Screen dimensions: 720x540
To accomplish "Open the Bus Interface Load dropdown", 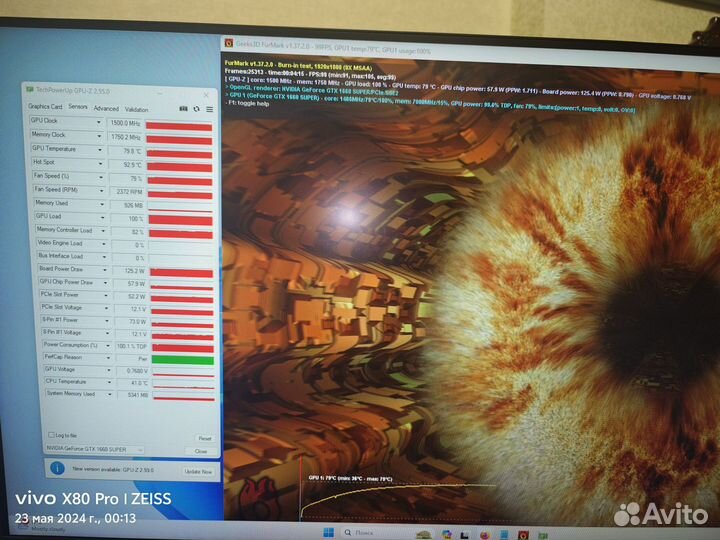I will click(x=104, y=257).
